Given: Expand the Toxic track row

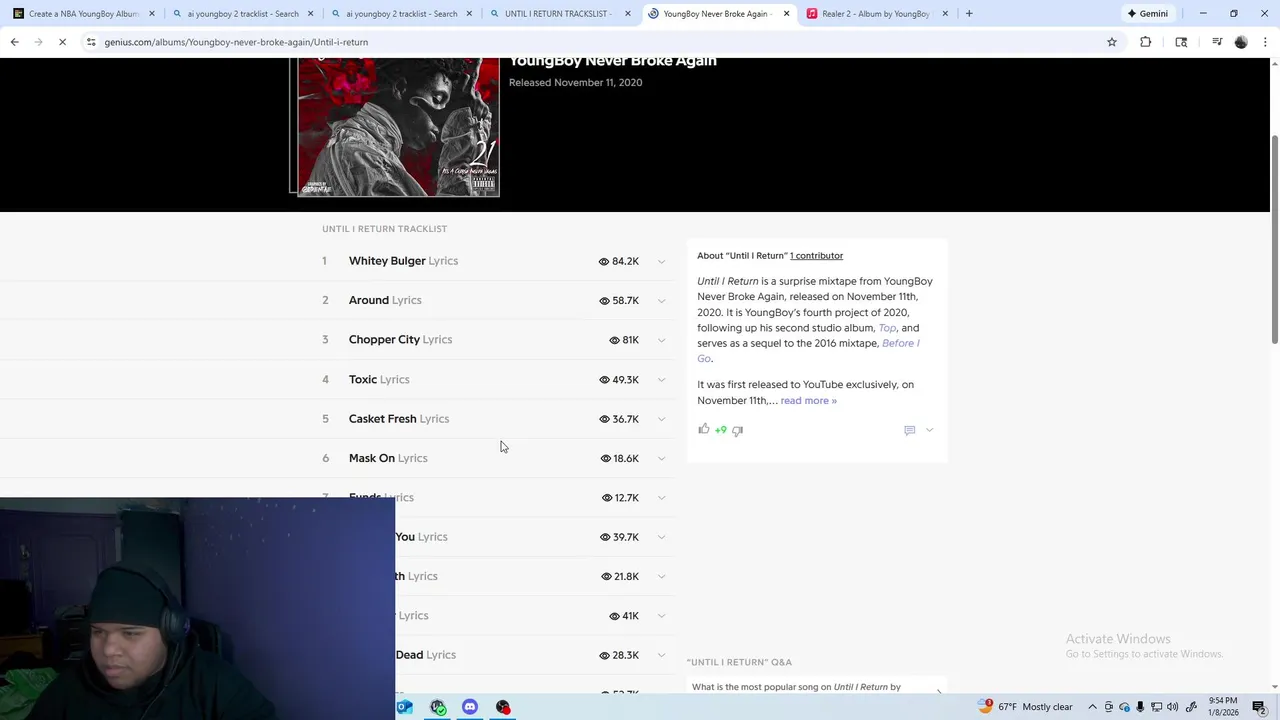Looking at the screenshot, I should tap(661, 380).
